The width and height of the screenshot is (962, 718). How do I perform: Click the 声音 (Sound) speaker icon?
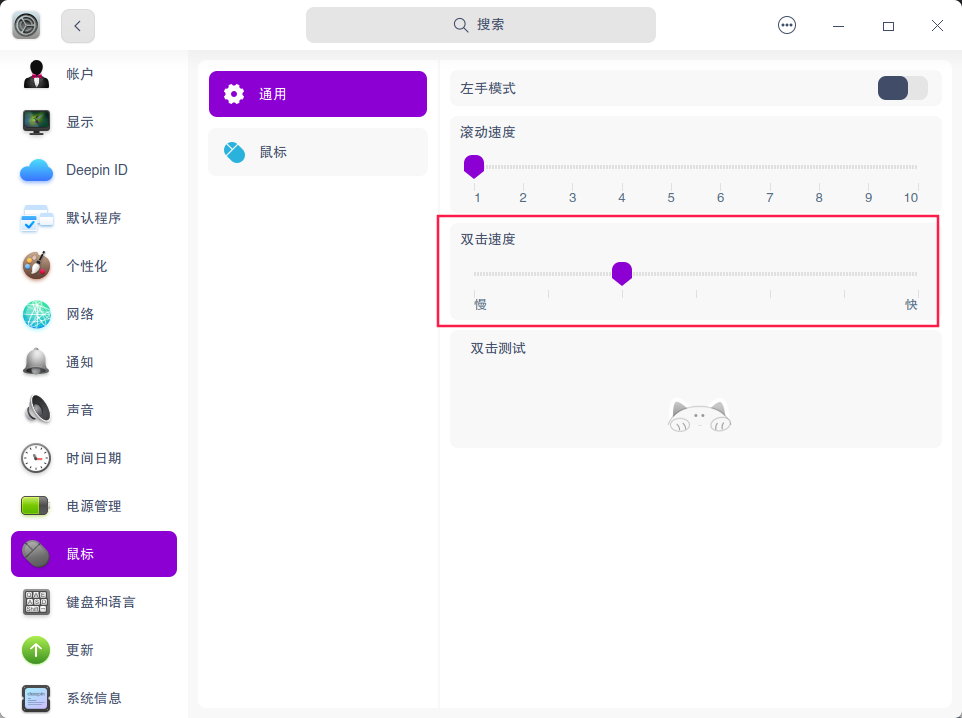pyautogui.click(x=37, y=410)
